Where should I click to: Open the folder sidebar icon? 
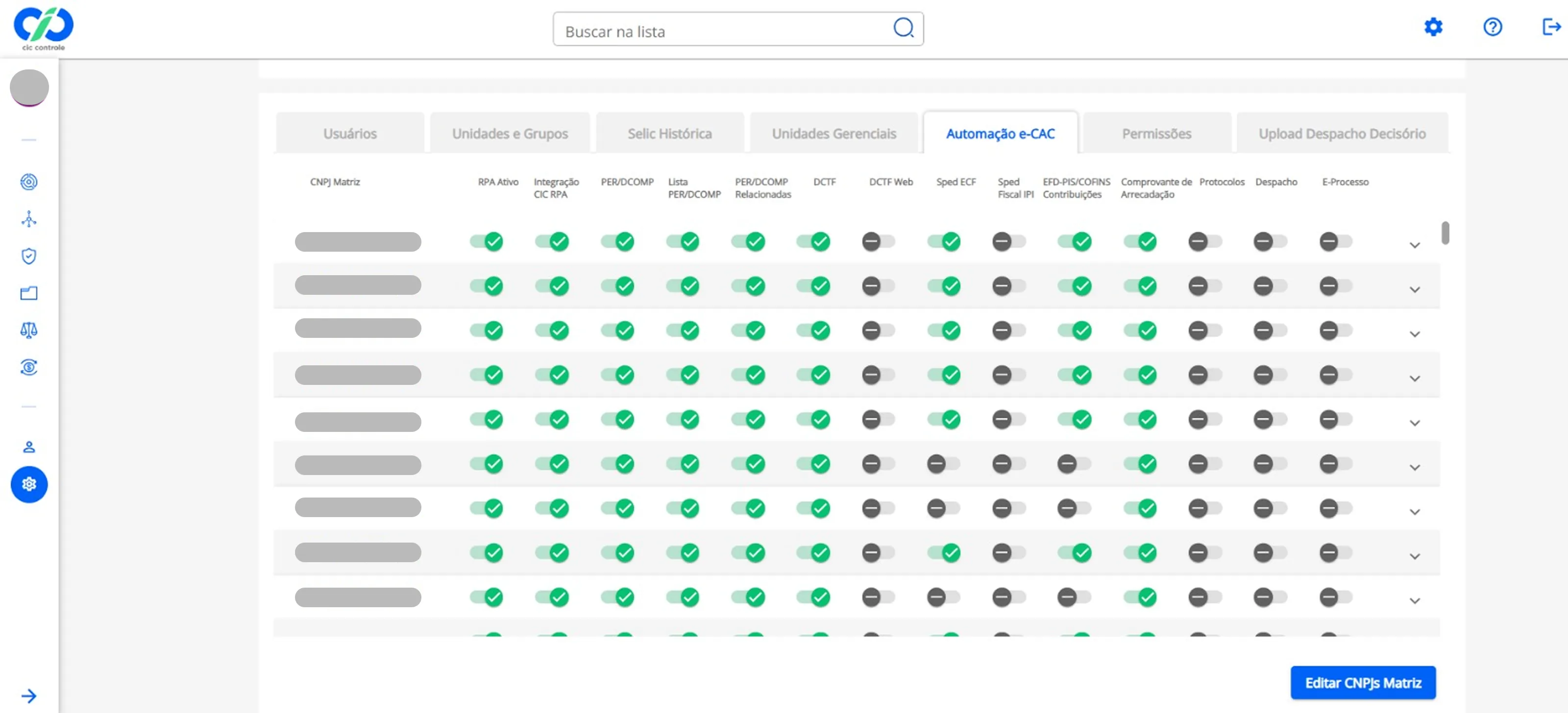tap(28, 293)
